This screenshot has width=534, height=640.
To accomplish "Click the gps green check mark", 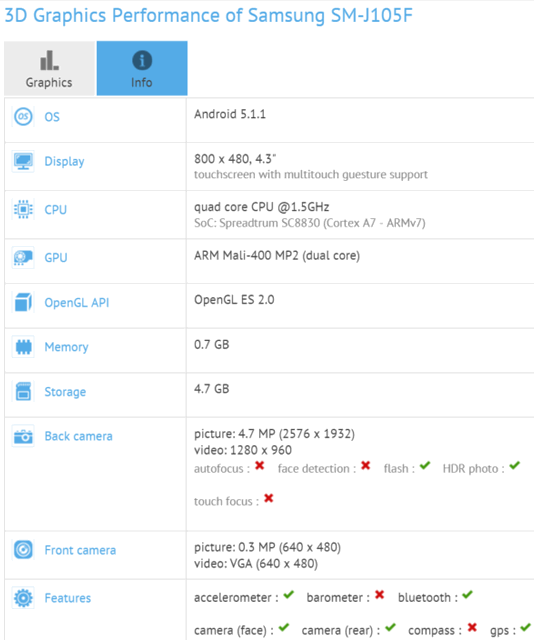I will pos(525,627).
